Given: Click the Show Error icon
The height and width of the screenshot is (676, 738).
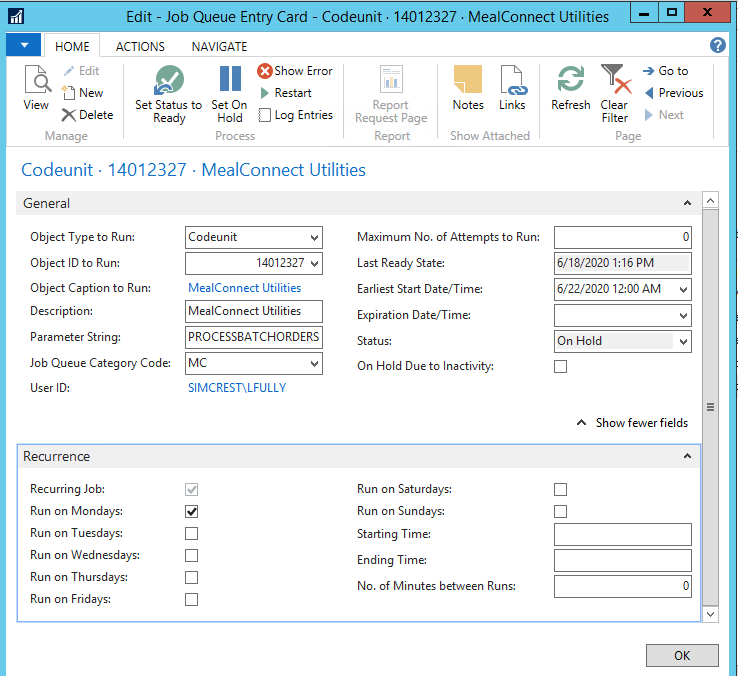Looking at the screenshot, I should click(265, 71).
